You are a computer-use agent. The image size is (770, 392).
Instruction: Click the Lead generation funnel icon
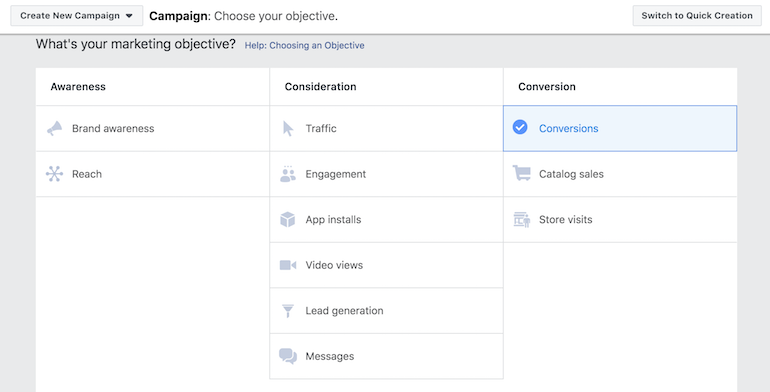pos(288,310)
